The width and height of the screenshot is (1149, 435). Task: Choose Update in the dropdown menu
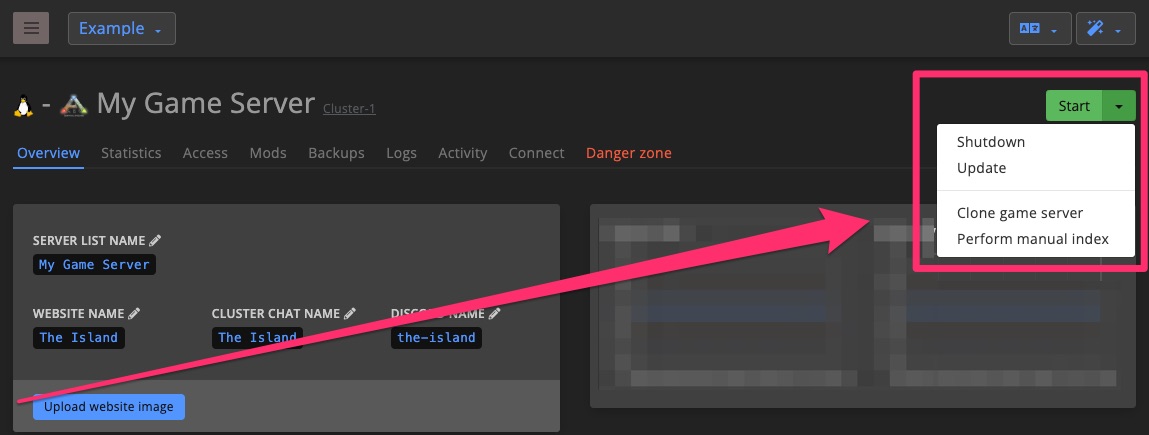[981, 168]
